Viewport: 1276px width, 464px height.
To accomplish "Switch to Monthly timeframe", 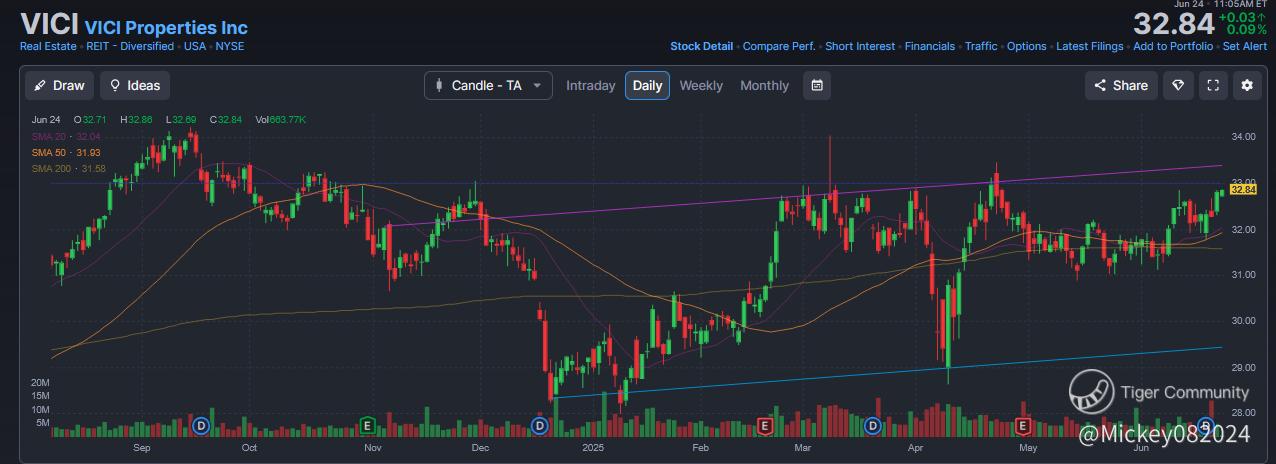I will click(x=764, y=85).
